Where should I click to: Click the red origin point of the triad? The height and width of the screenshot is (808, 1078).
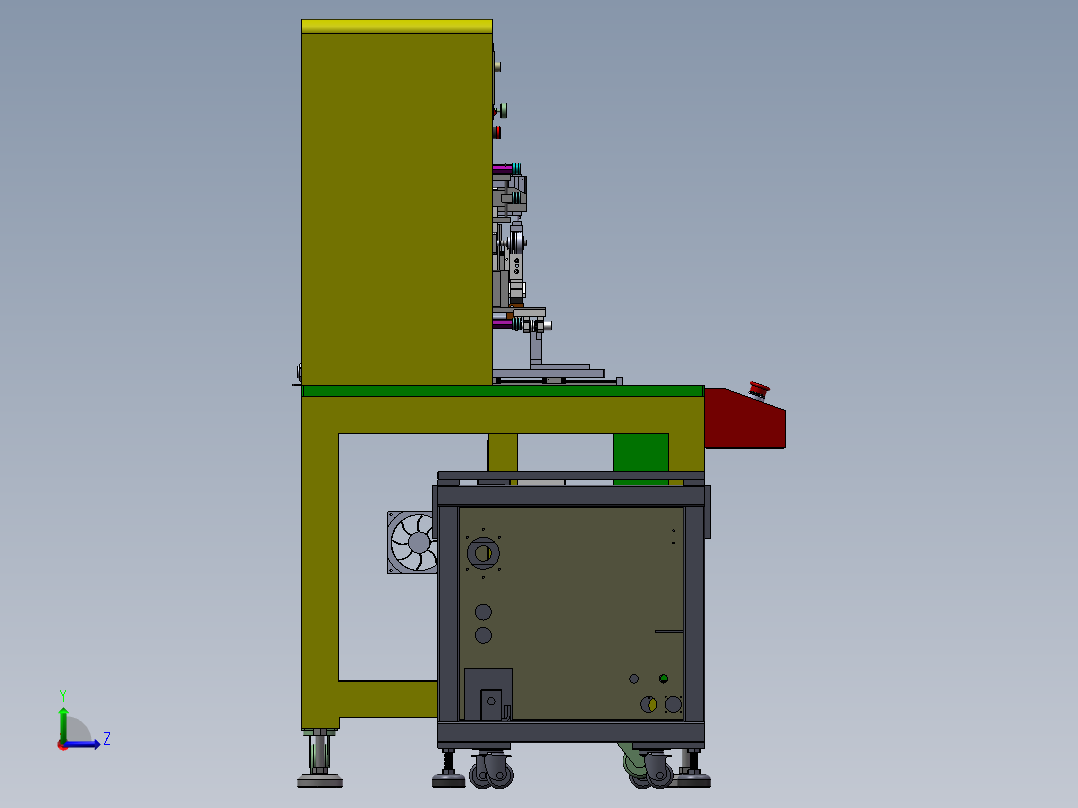click(x=63, y=745)
